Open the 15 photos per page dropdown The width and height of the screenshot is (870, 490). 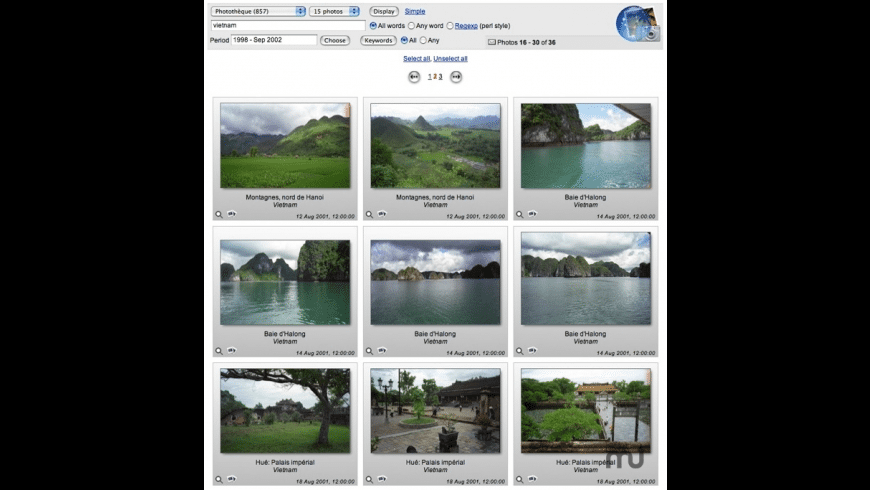[x=334, y=11]
